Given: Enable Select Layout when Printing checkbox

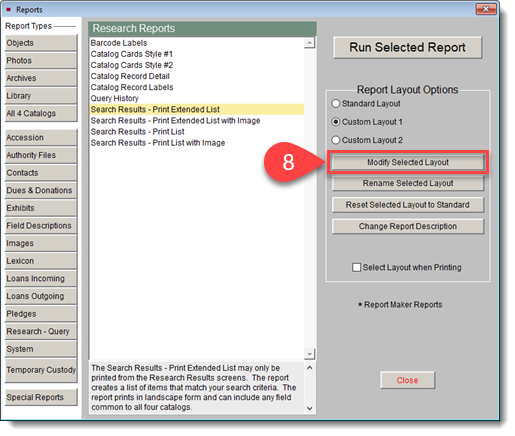Looking at the screenshot, I should tap(356, 267).
